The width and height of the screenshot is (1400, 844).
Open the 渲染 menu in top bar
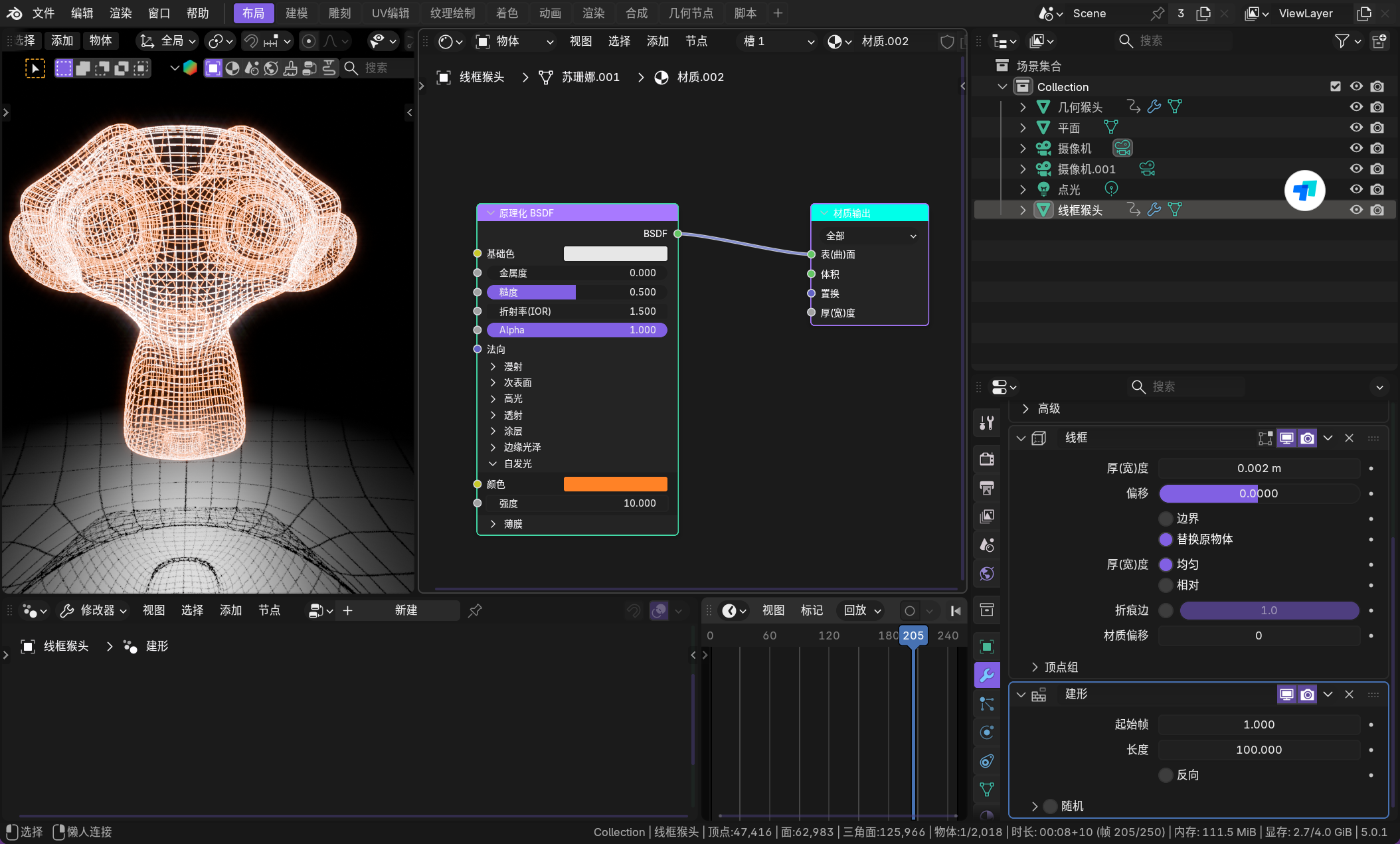click(x=120, y=13)
